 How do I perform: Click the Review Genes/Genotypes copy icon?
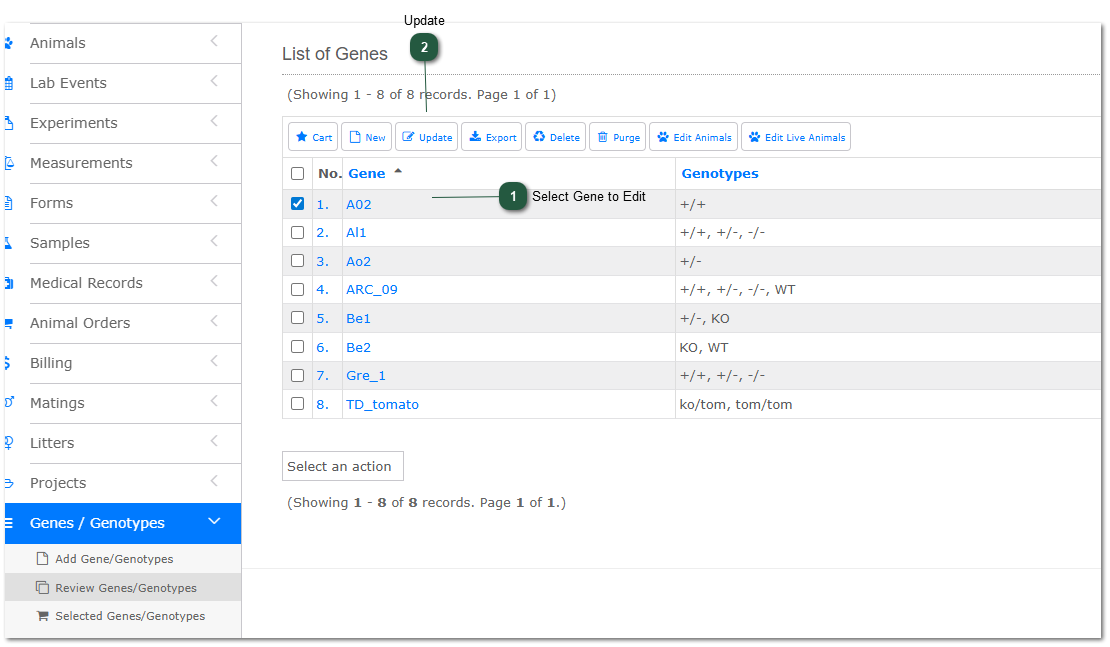click(x=42, y=588)
